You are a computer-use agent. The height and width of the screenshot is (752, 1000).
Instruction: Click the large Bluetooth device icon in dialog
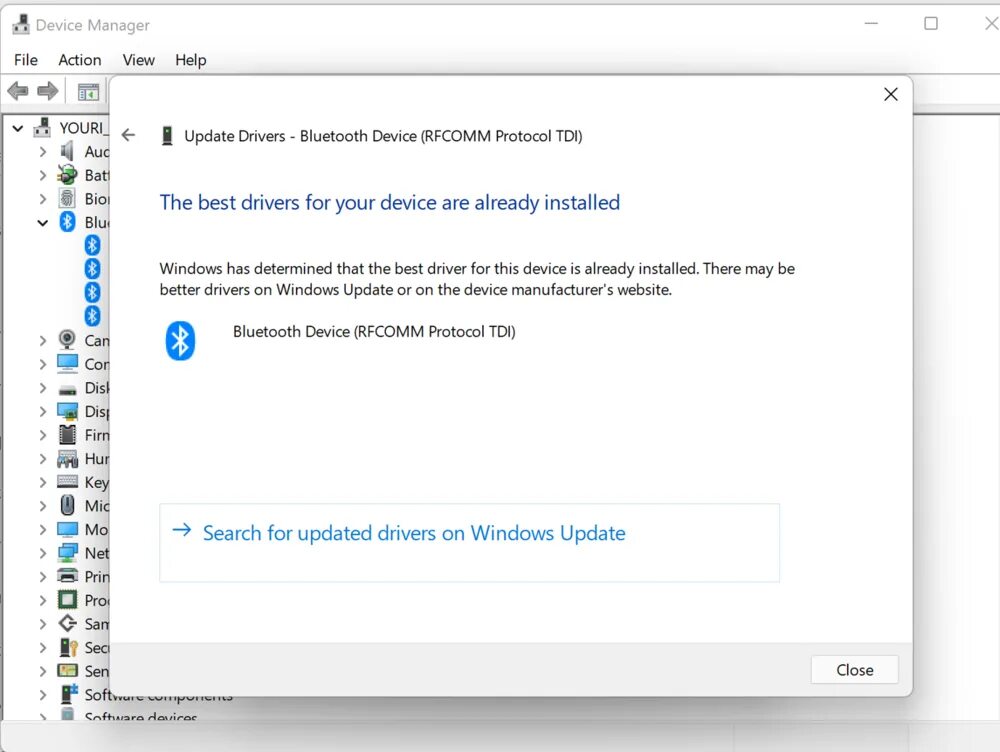[180, 341]
